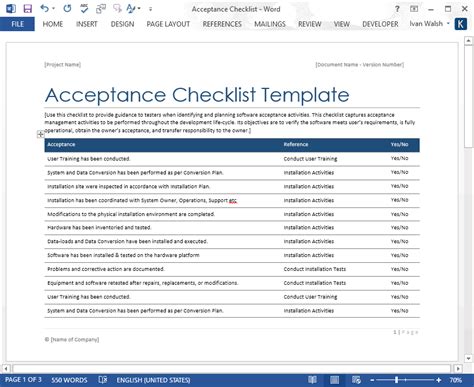Switch to Read Mode view
Screen dimensions: 474x387
[312, 380]
